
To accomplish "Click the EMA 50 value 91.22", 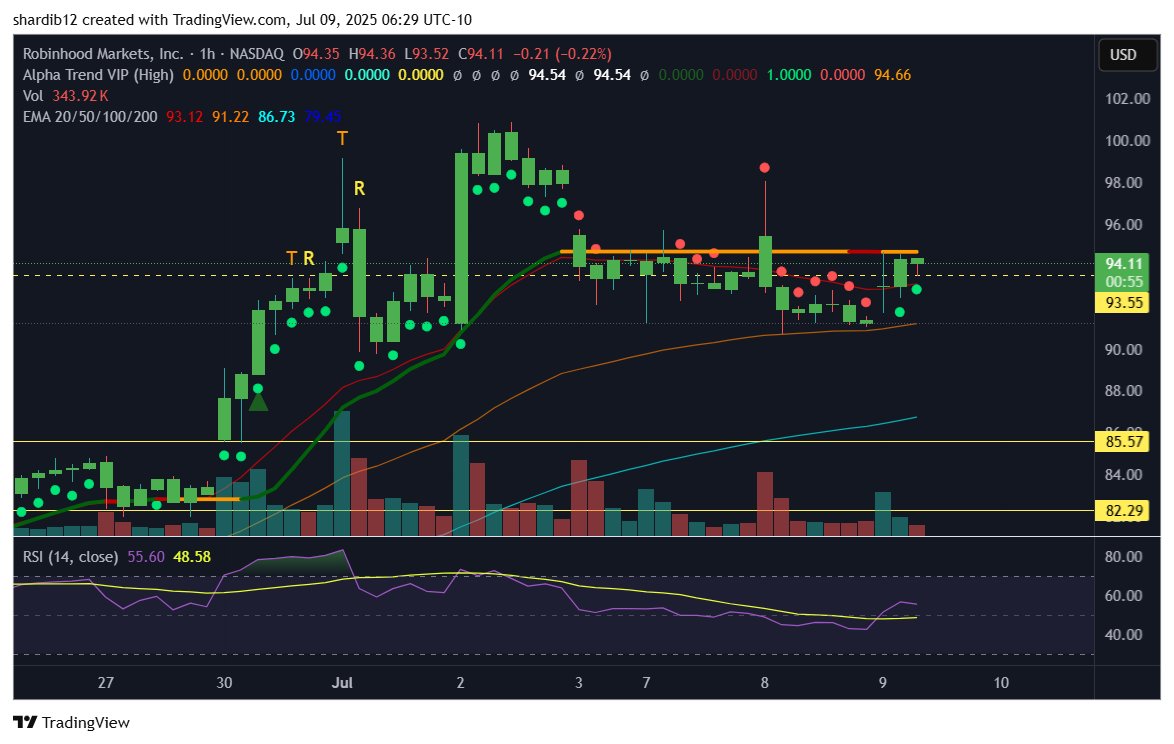I will [x=231, y=117].
